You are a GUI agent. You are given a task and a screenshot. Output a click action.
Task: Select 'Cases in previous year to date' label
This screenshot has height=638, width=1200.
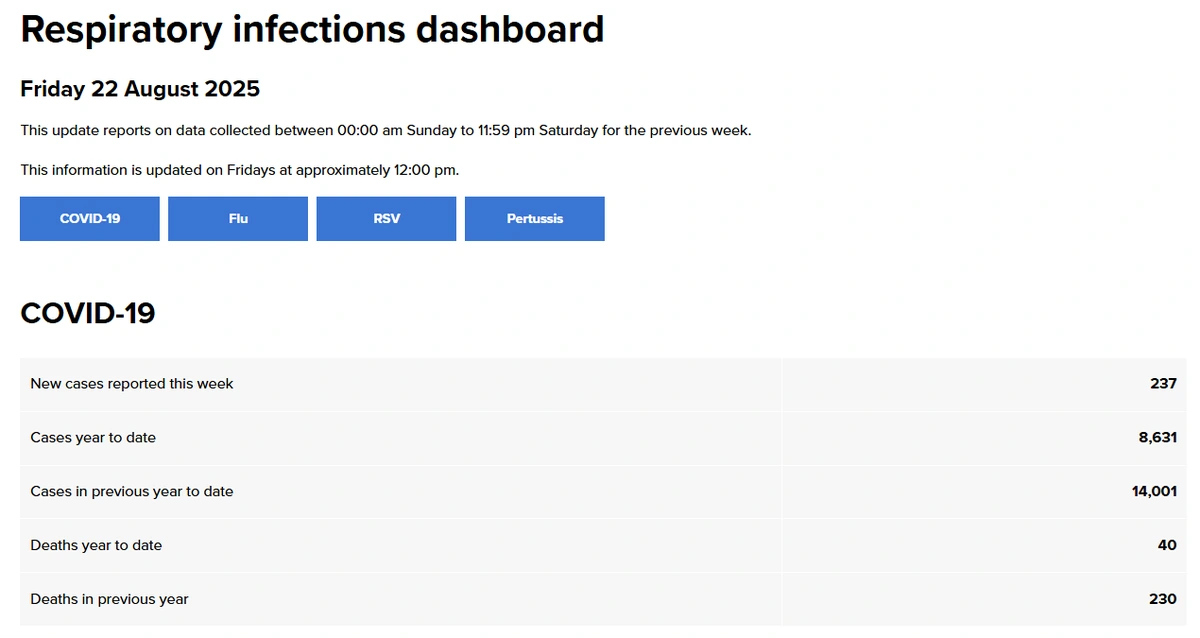click(x=132, y=492)
